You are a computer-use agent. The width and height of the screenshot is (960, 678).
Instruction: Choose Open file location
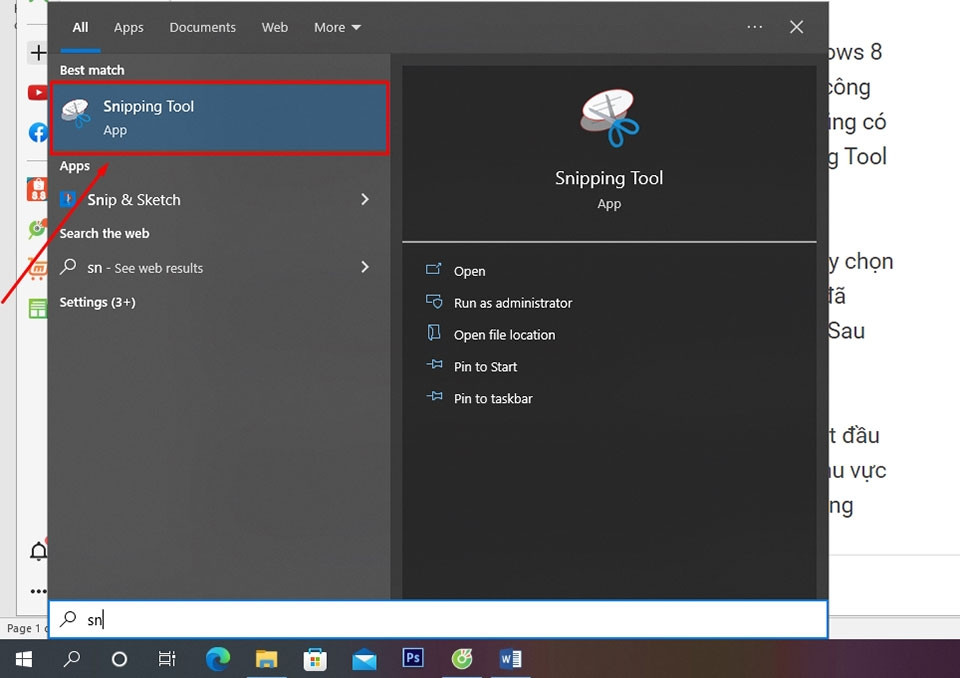pos(504,335)
